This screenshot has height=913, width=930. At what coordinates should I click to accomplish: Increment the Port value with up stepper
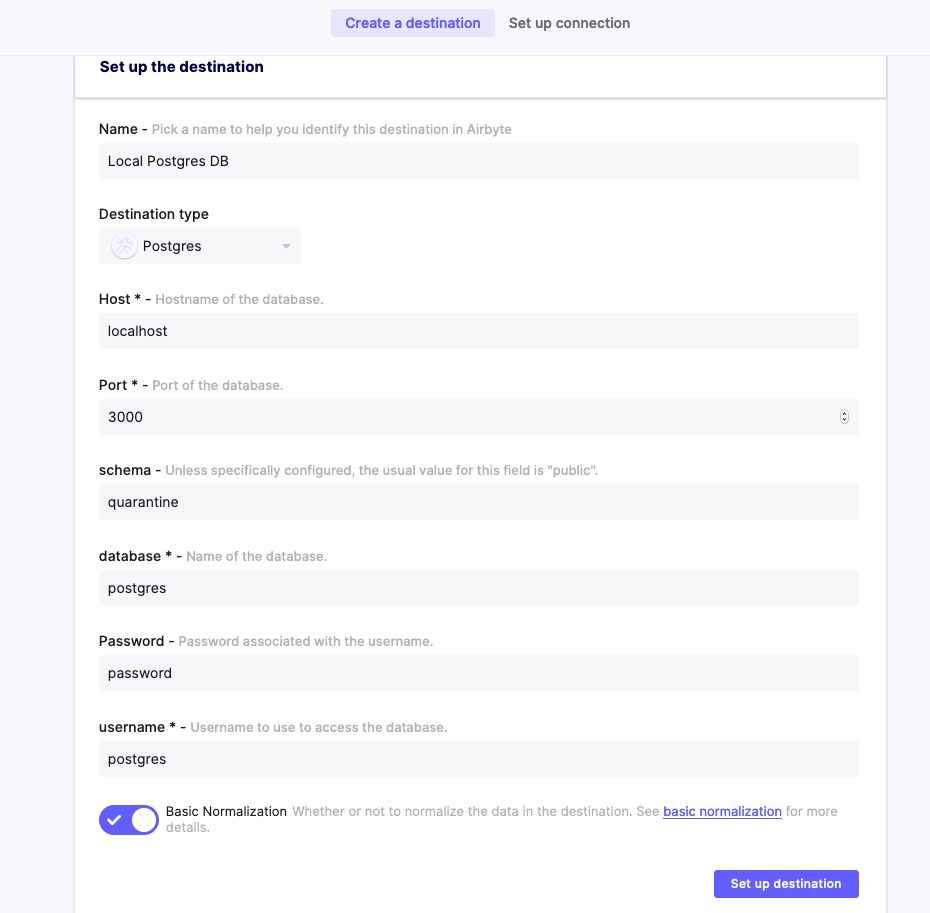point(844,414)
